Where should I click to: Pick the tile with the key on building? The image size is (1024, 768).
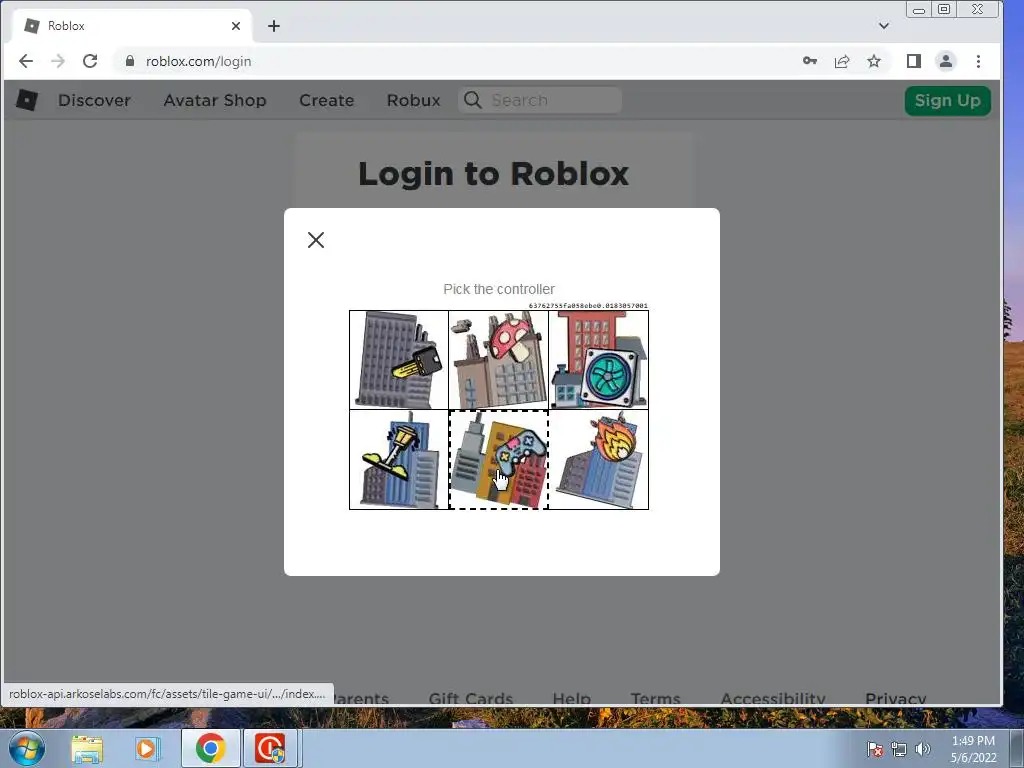tap(399, 360)
